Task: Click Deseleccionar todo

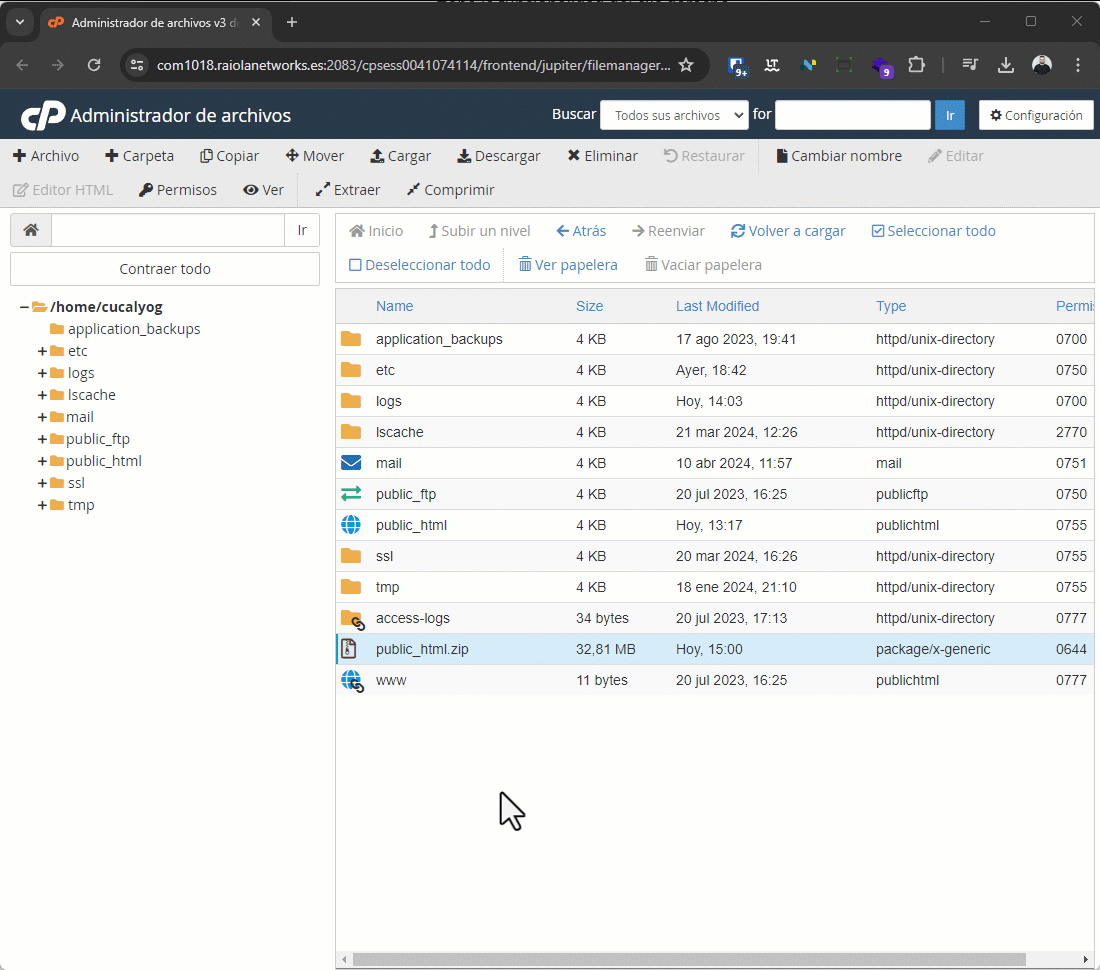Action: (x=419, y=264)
